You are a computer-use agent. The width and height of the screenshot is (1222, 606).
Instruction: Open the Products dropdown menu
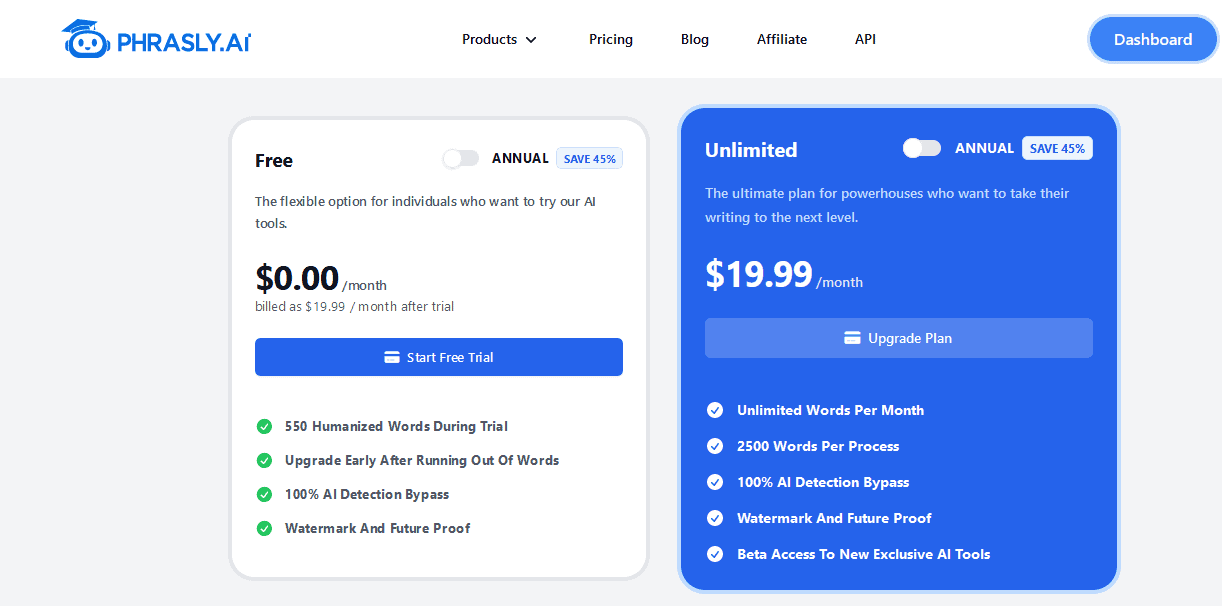click(x=489, y=39)
